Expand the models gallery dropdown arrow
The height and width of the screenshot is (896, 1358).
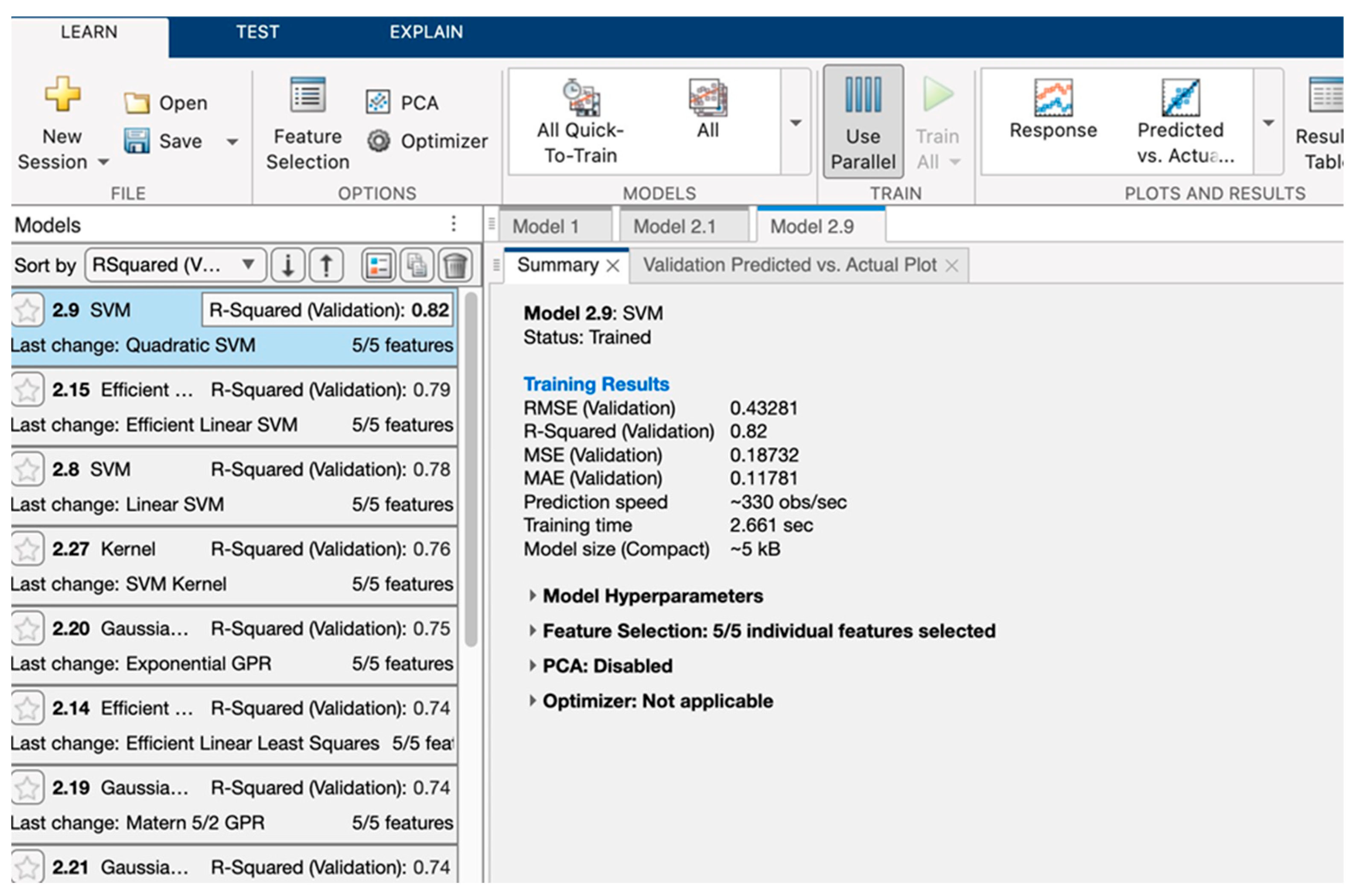pos(795,123)
